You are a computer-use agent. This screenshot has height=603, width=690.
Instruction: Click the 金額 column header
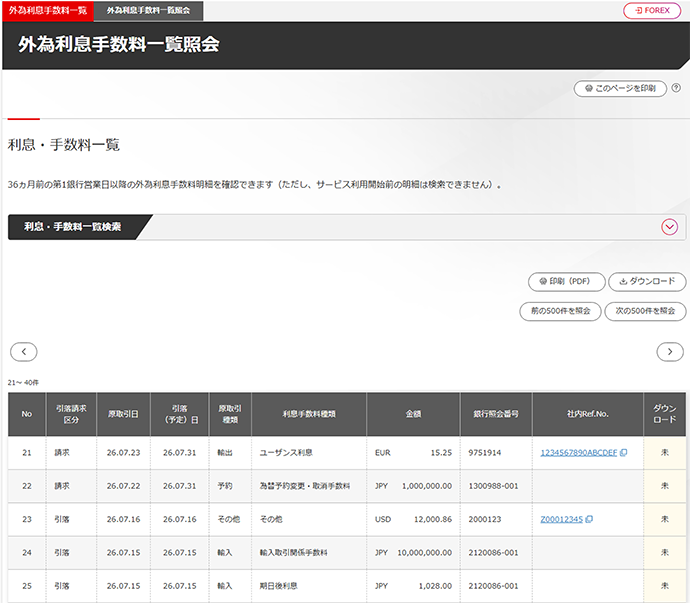tap(413, 414)
